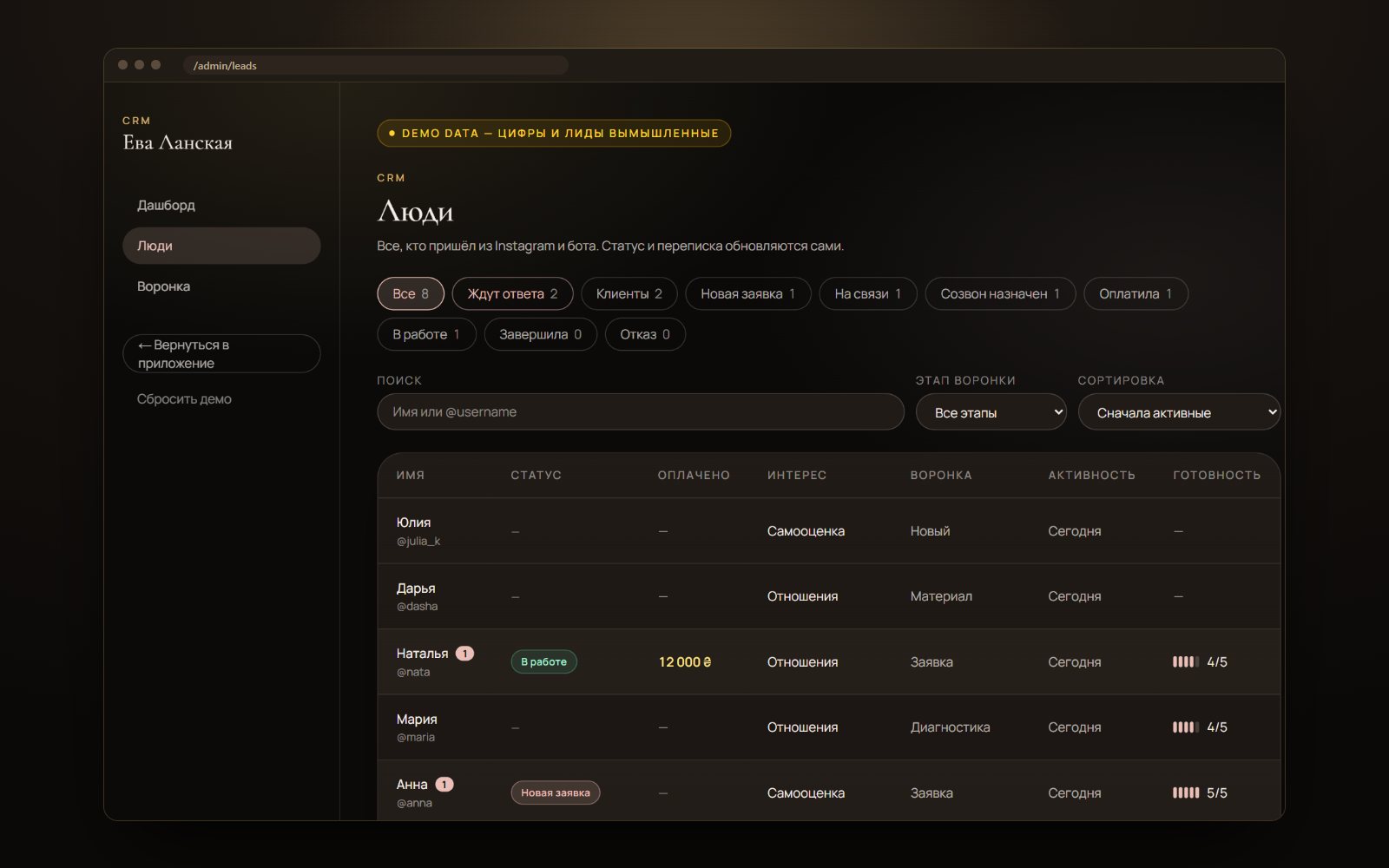Filter by Завершила chip
This screenshot has height=868, width=1389.
[x=540, y=334]
